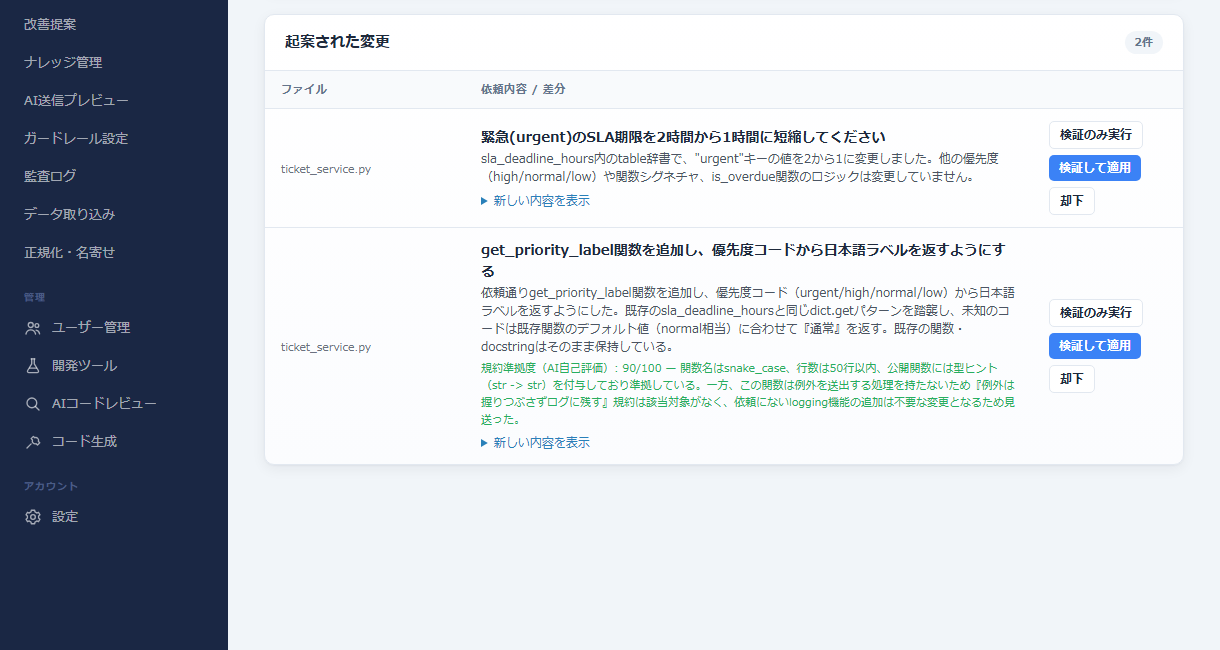
Task: Click the get_priority_label関数を追加 request title
Action: click(743, 261)
